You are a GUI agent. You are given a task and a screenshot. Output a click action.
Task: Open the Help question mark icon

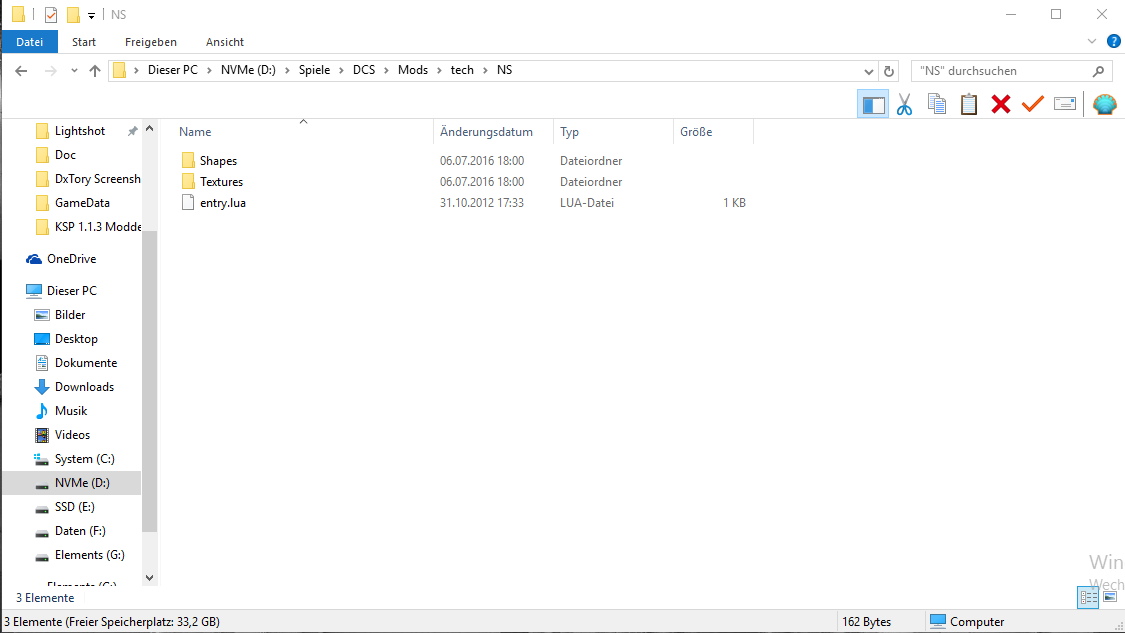tap(1114, 42)
